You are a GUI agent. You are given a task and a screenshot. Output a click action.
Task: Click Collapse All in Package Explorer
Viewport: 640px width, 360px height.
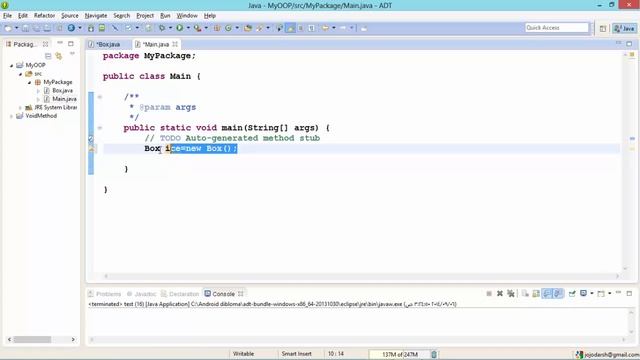[48, 56]
